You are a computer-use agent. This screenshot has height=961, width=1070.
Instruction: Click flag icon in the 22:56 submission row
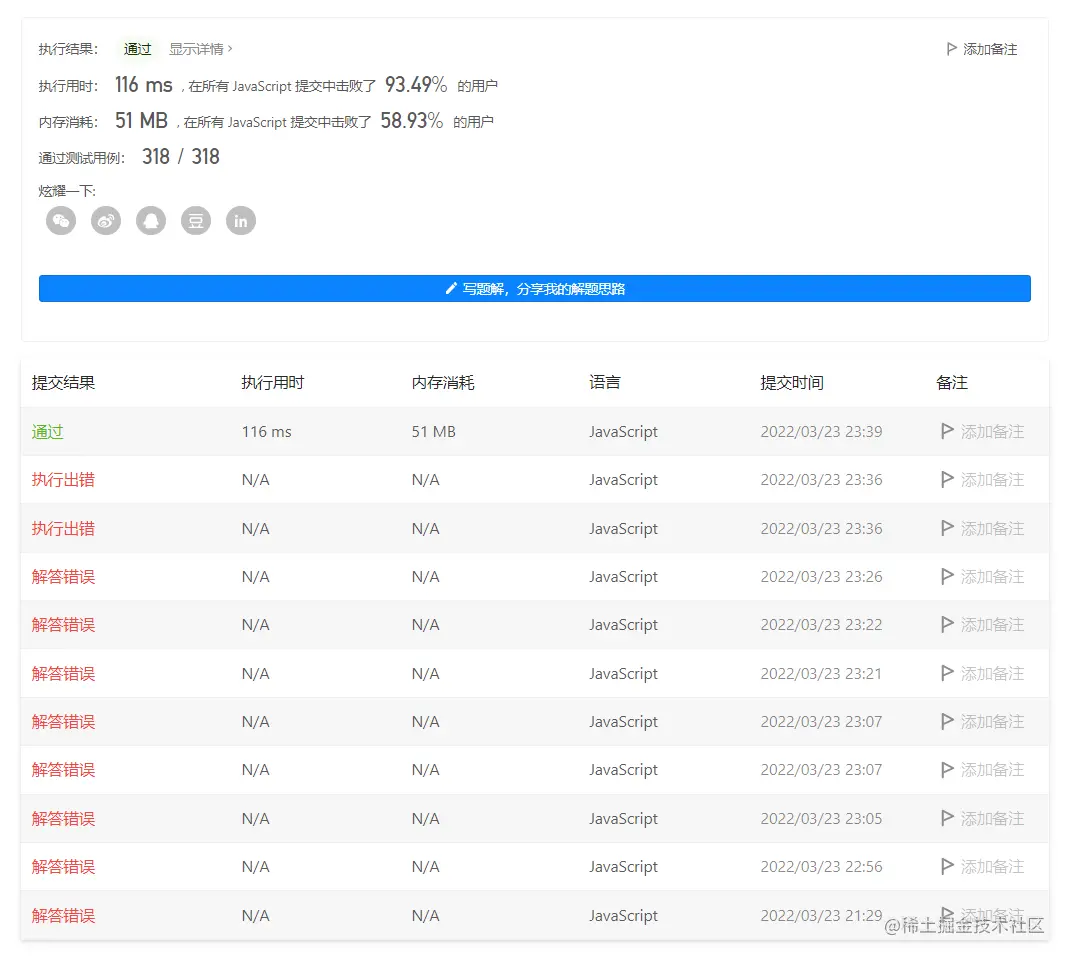[x=947, y=867]
